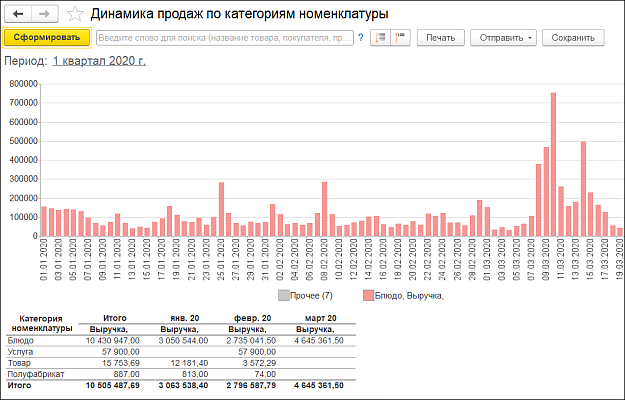The height and width of the screenshot is (400, 625).
Task: Click the grey Прочее (7) legend swatch
Action: 285,296
